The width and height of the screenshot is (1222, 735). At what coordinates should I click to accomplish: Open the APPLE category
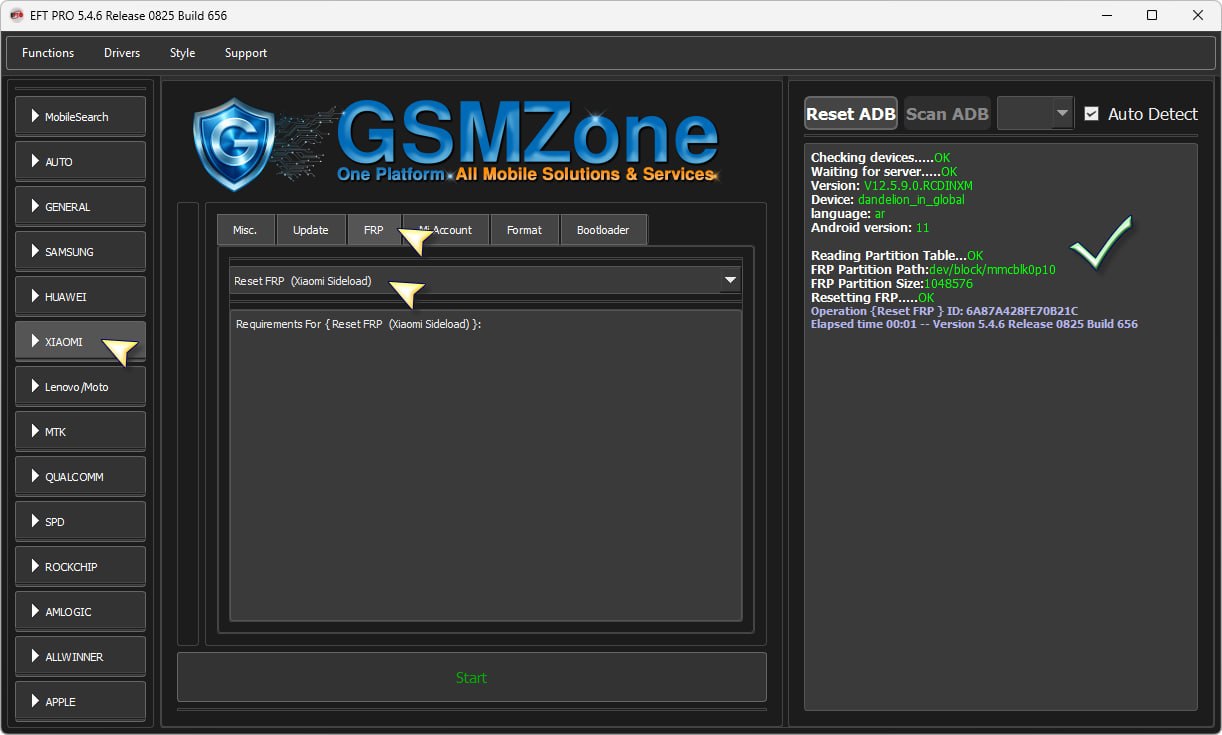point(80,701)
